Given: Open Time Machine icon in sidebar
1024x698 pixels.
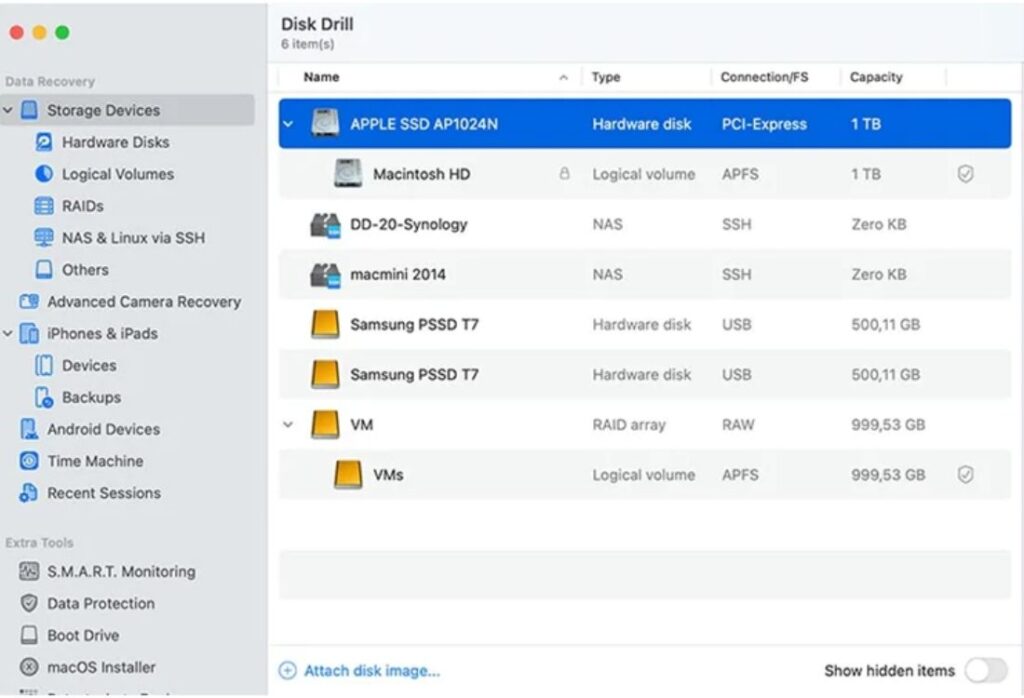Looking at the screenshot, I should [29, 461].
